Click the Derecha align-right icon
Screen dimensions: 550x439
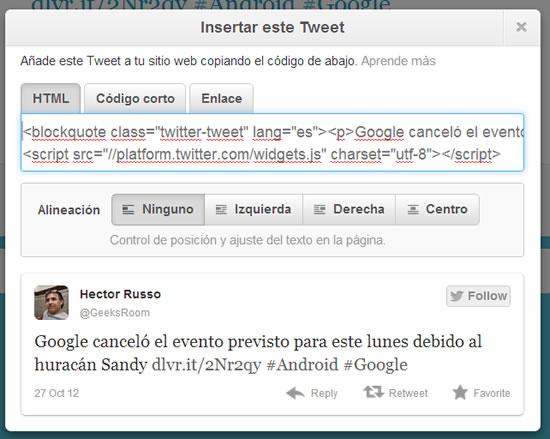[320, 210]
